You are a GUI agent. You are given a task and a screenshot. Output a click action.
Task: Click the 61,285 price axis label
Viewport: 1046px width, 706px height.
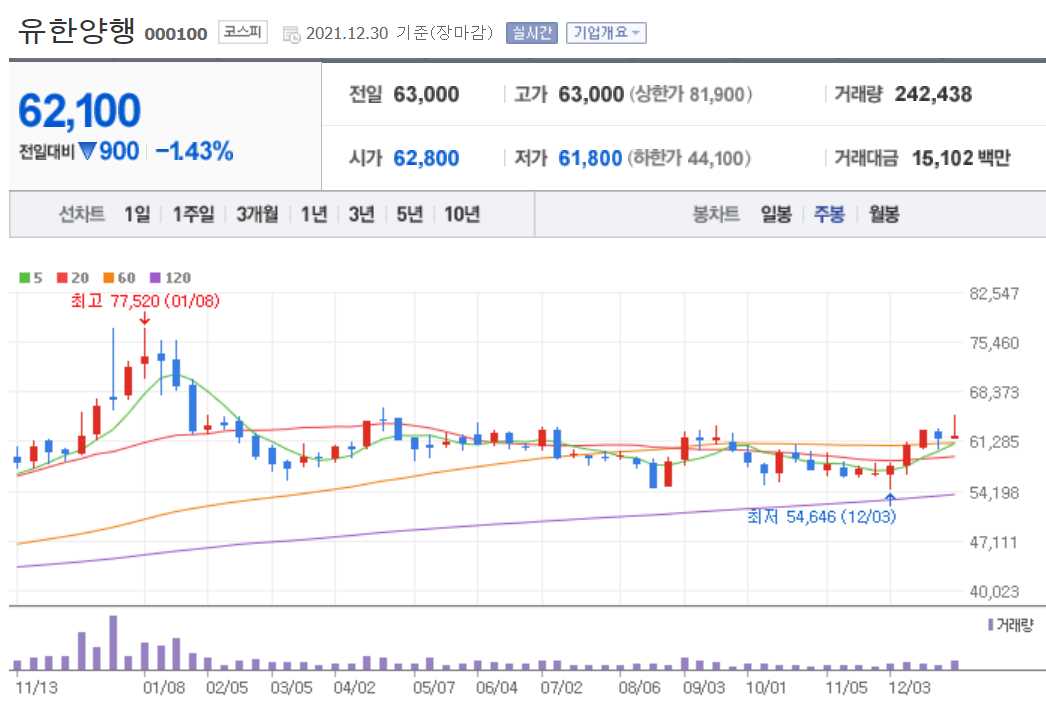click(994, 442)
